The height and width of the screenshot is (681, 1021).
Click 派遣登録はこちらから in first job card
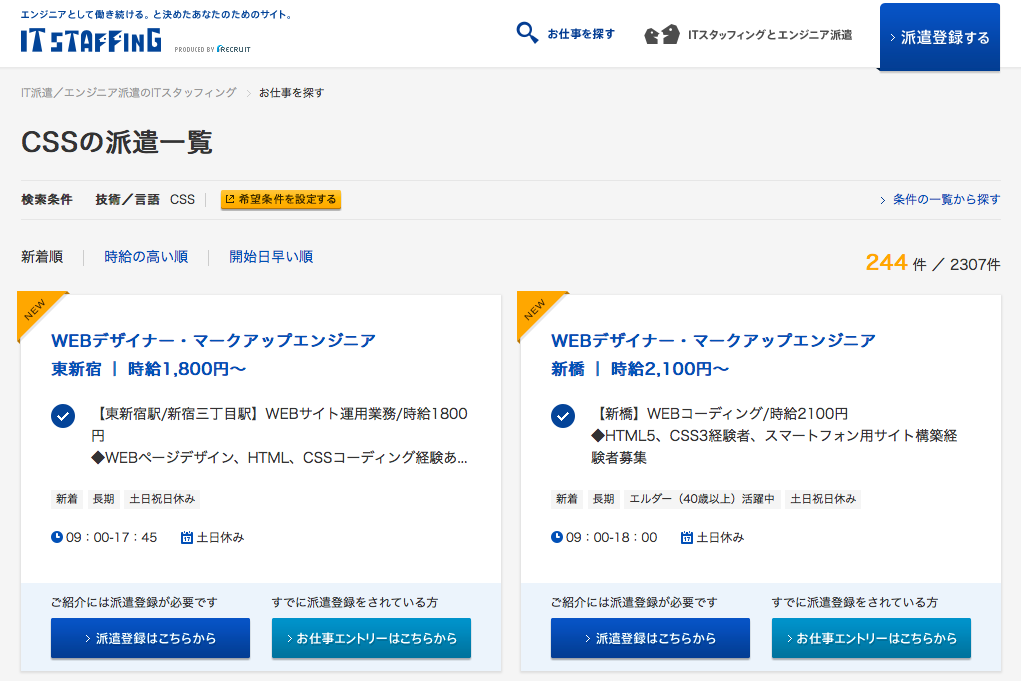pos(150,638)
